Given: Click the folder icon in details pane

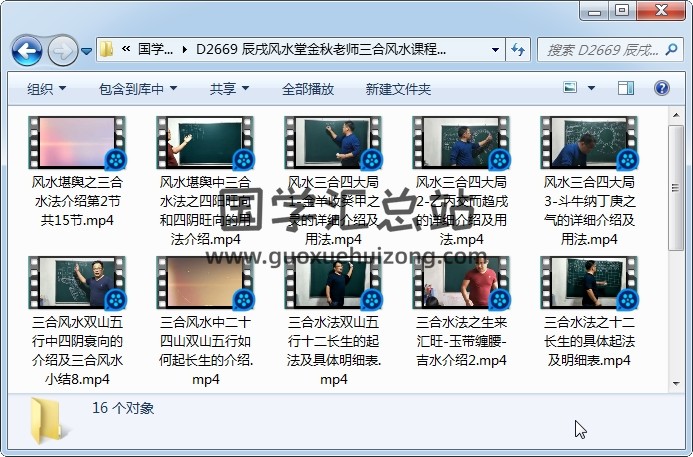Looking at the screenshot, I should pos(47,420).
